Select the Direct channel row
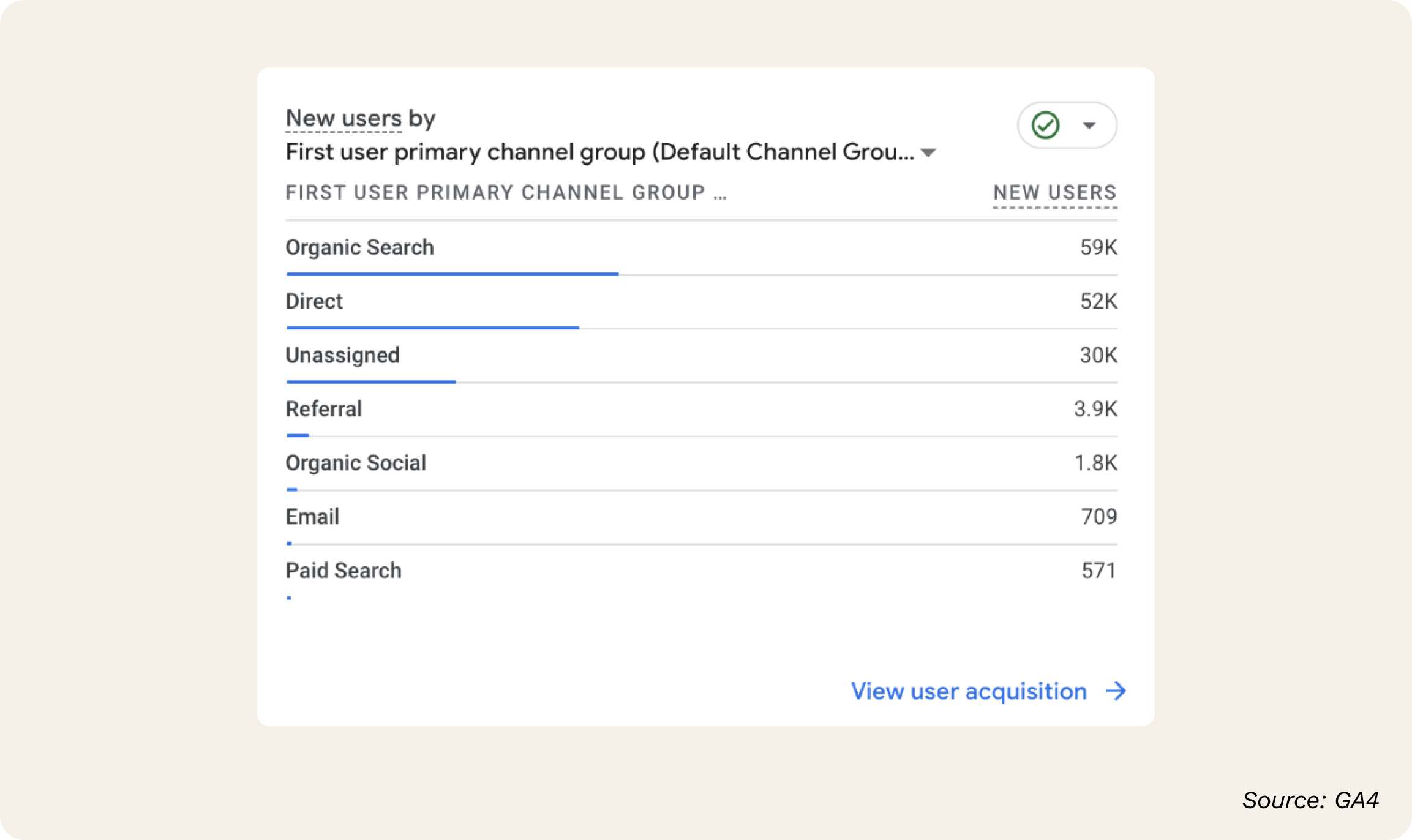Screen dimensions: 1412x840 [314, 301]
